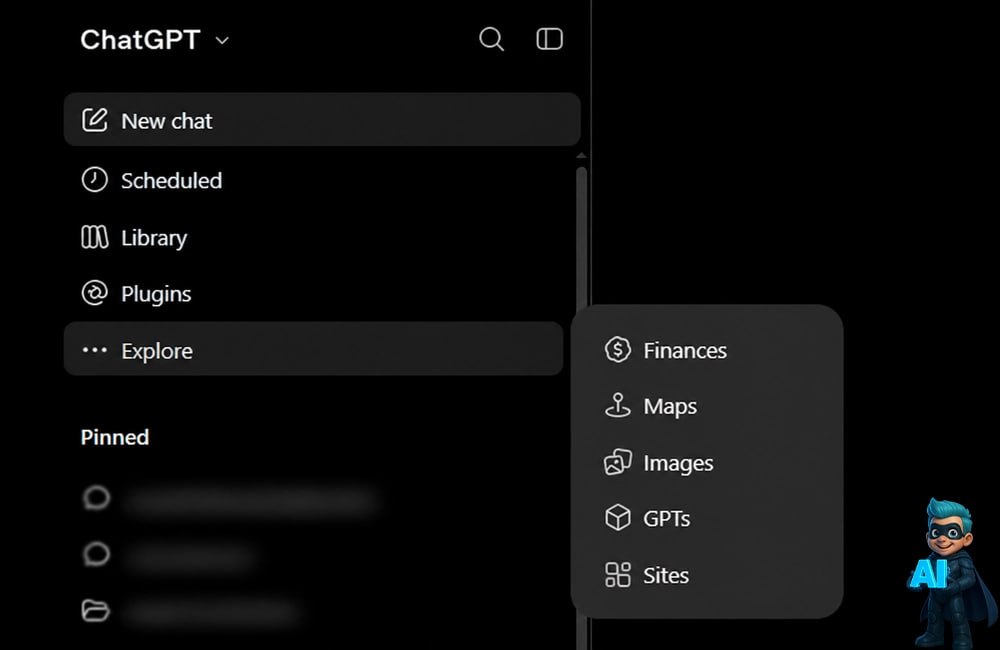Image resolution: width=1000 pixels, height=650 pixels.
Task: Click the Scheduled clock icon
Action: (94, 180)
